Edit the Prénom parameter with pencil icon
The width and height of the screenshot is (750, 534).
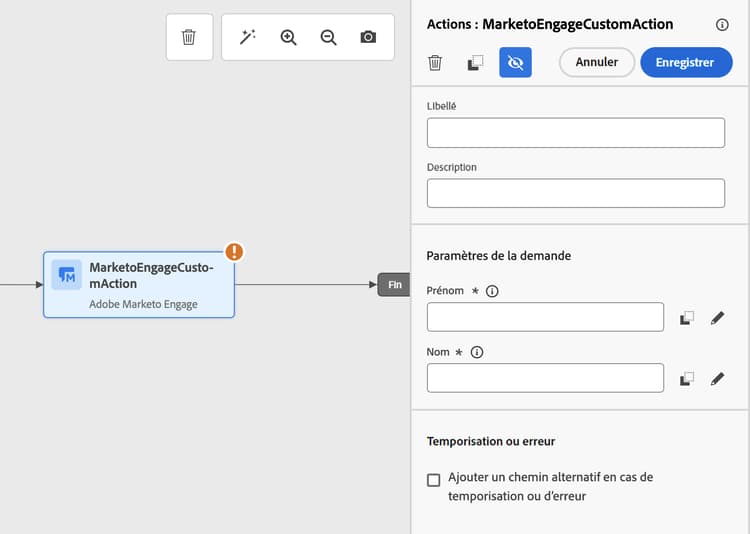tap(717, 318)
